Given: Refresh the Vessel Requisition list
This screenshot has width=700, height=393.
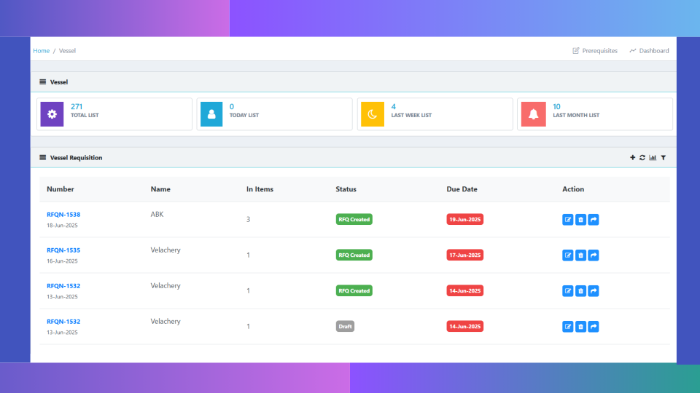Looking at the screenshot, I should click(642, 157).
